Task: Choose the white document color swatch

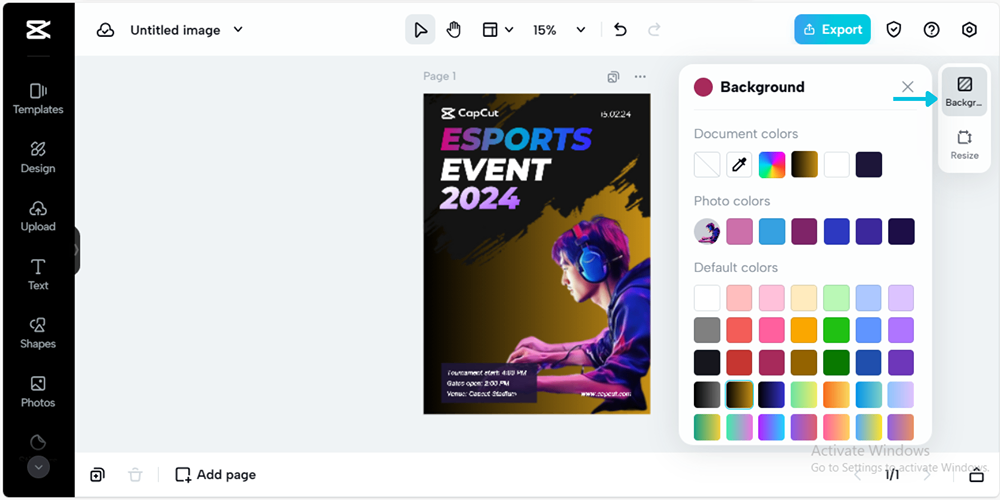Action: (x=837, y=165)
